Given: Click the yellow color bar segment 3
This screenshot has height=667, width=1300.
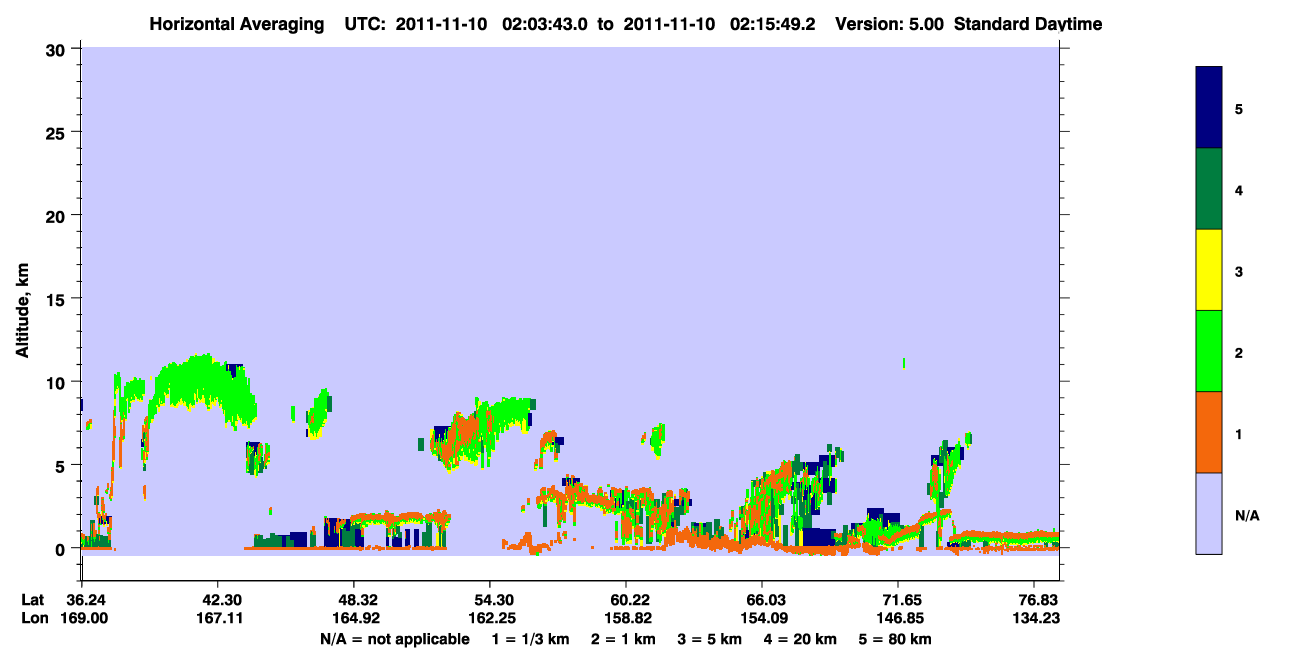Looking at the screenshot, I should tap(1209, 270).
